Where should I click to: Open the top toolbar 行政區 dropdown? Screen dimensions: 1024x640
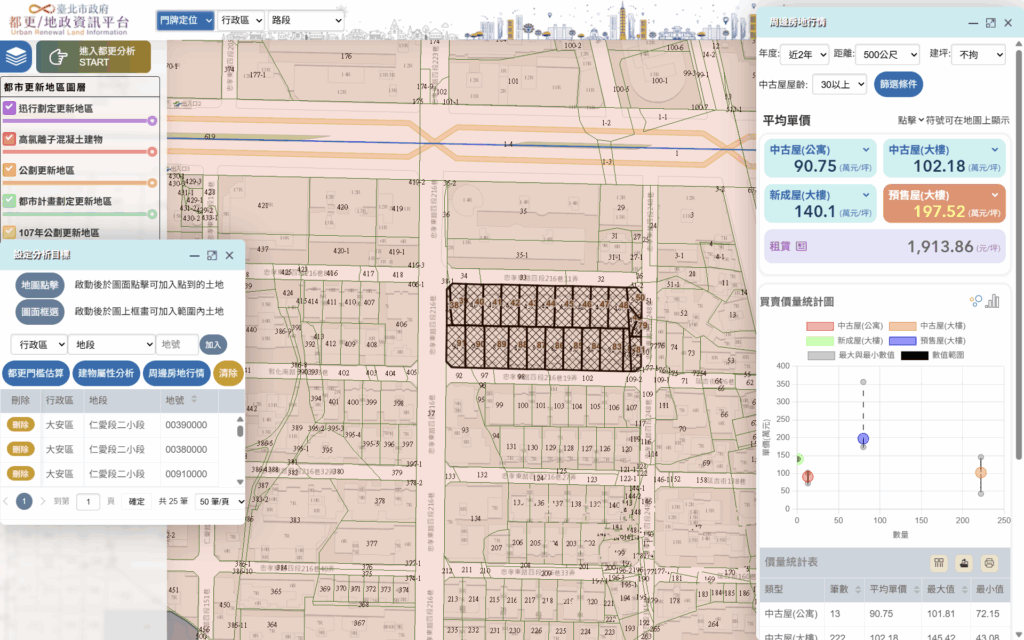point(241,20)
